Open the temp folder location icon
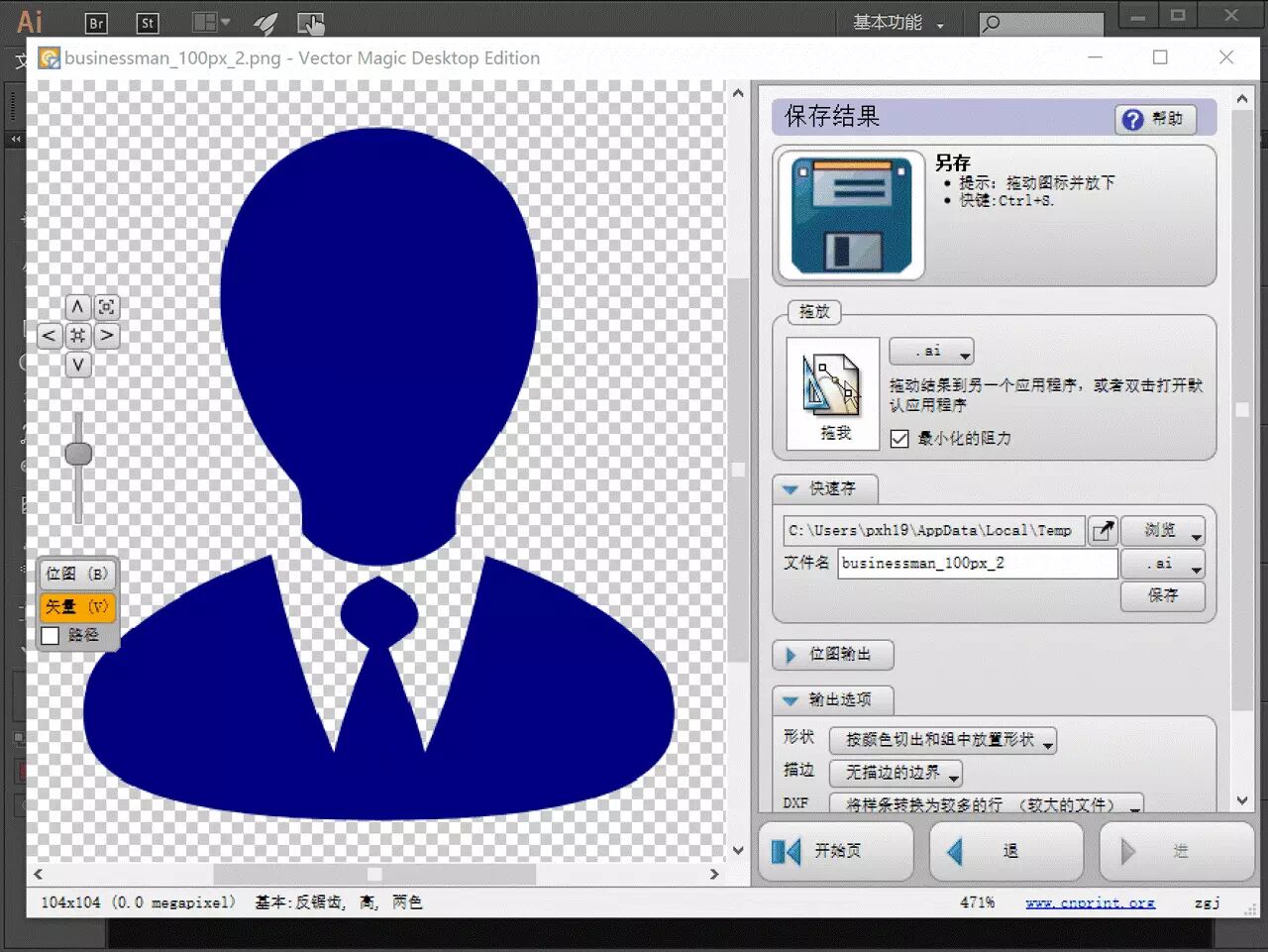The height and width of the screenshot is (952, 1268). [x=1103, y=531]
